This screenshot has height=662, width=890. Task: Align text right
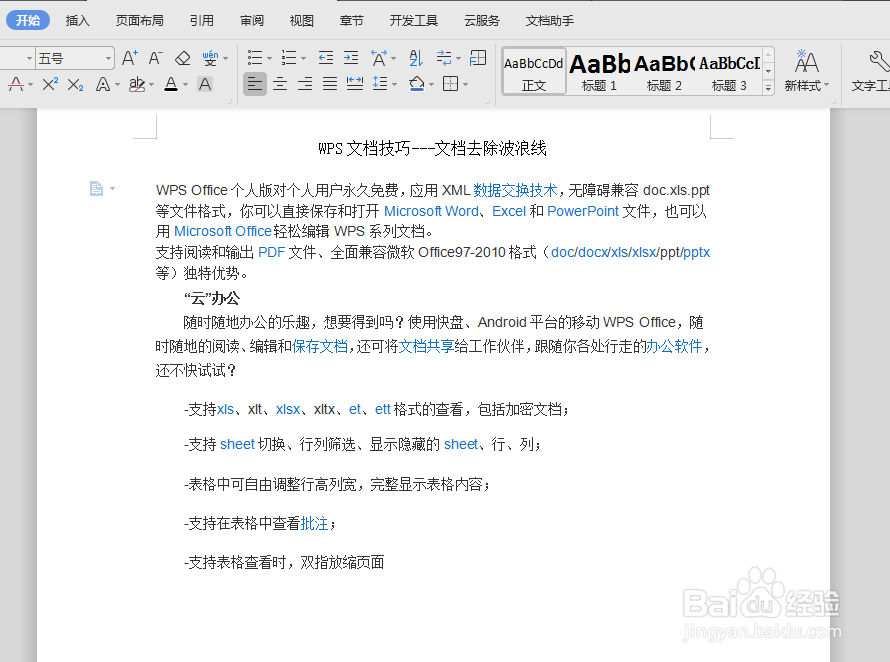[305, 85]
